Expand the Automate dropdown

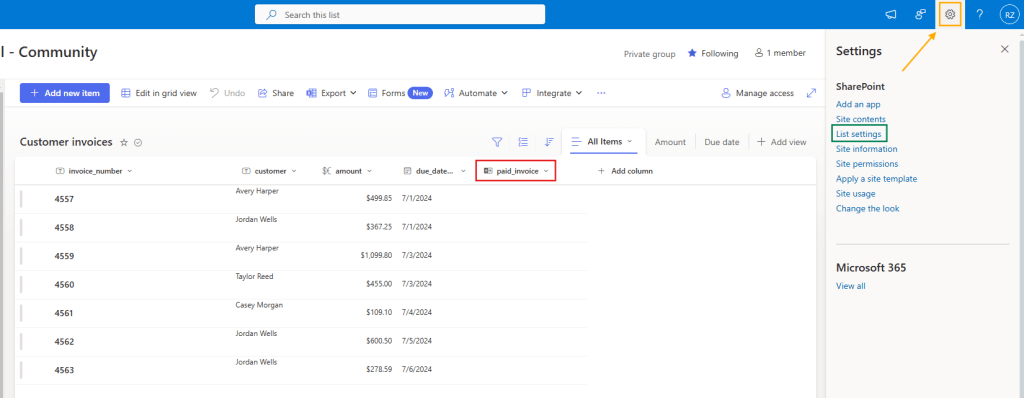click(476, 93)
